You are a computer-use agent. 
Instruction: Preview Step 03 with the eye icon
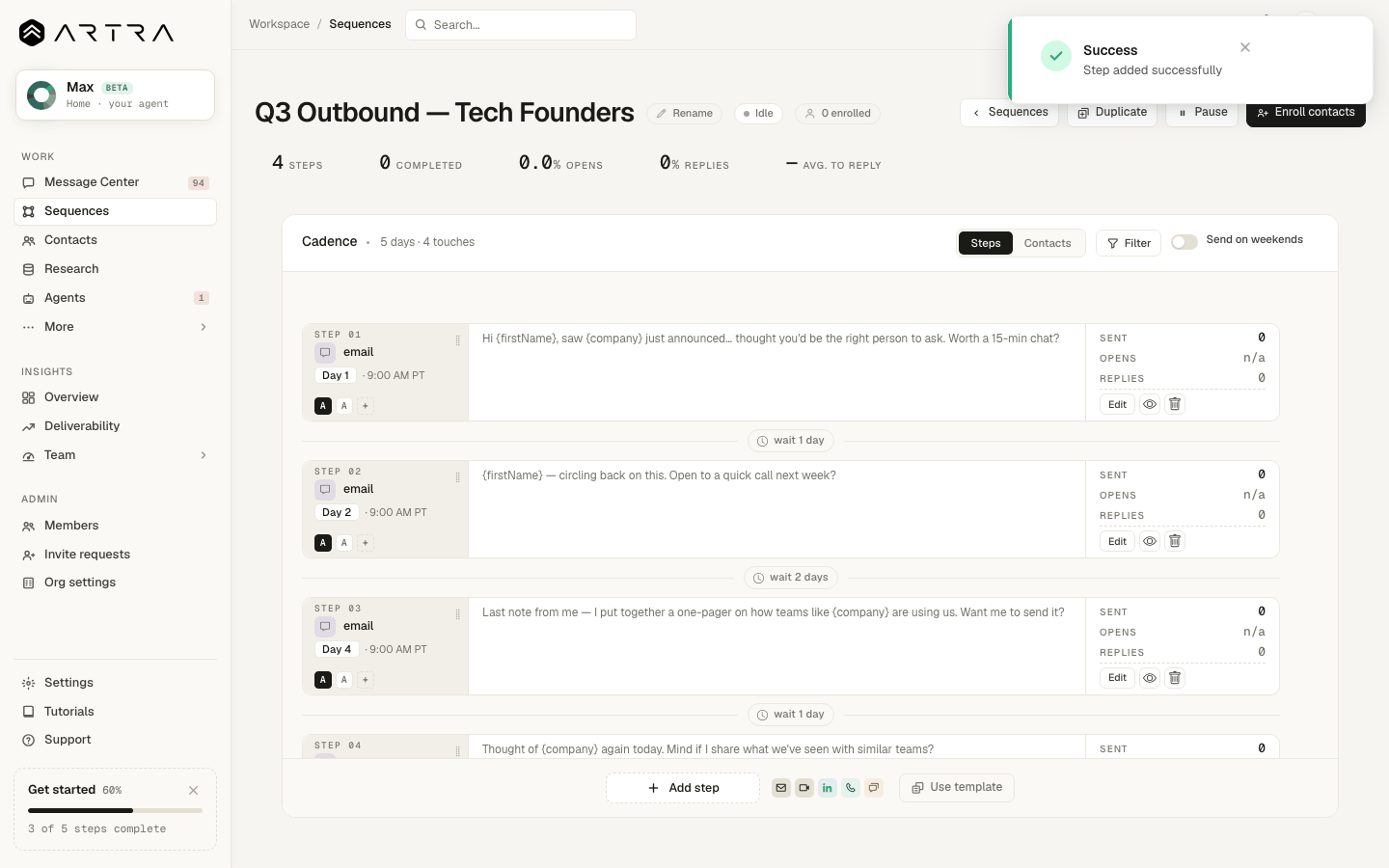1150,678
